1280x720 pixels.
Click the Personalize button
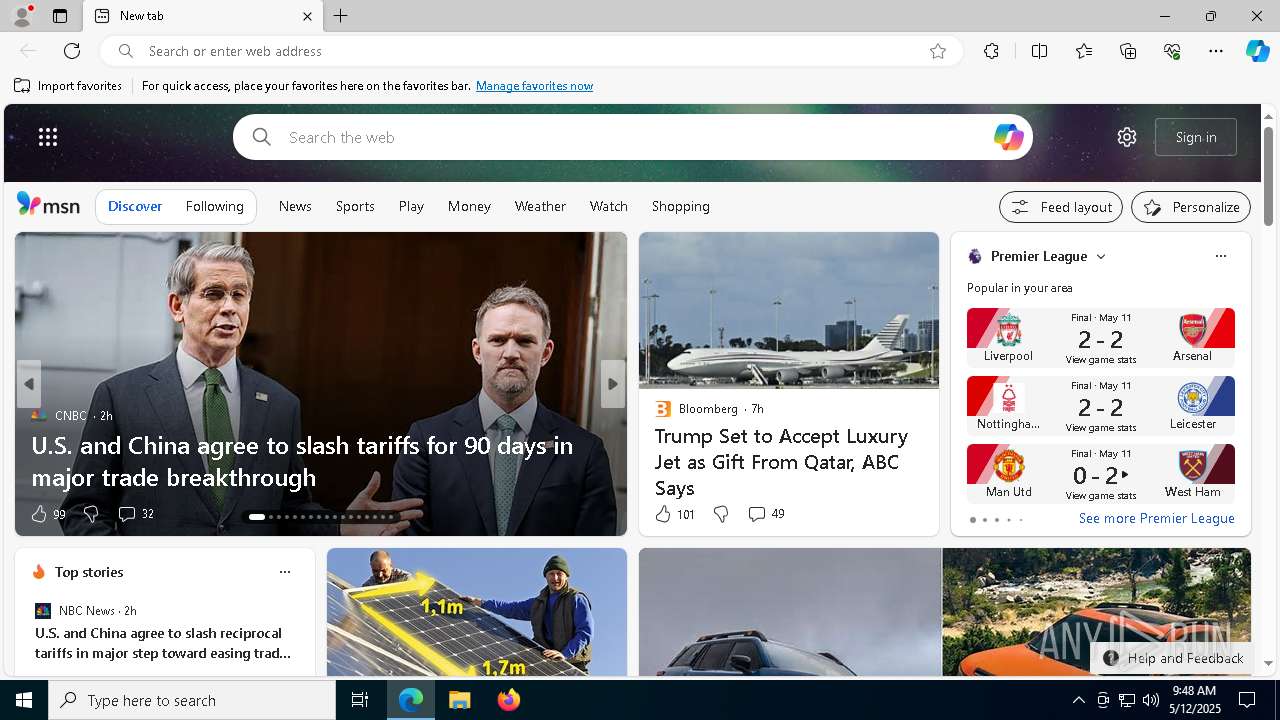1191,207
